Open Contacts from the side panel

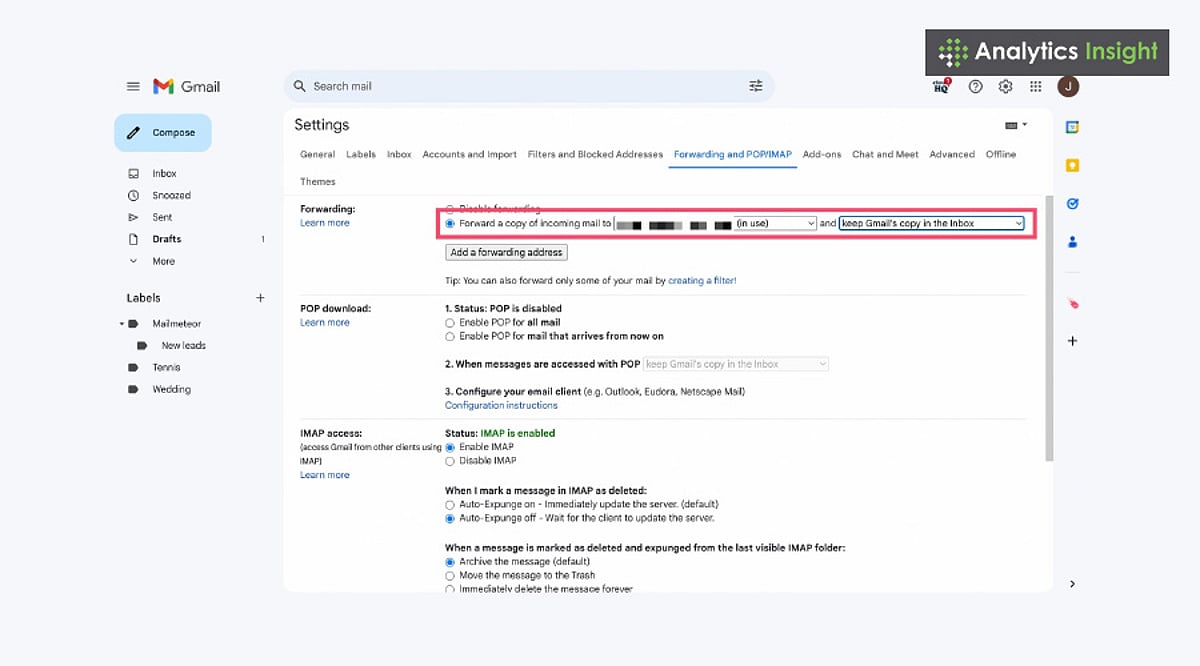point(1072,240)
